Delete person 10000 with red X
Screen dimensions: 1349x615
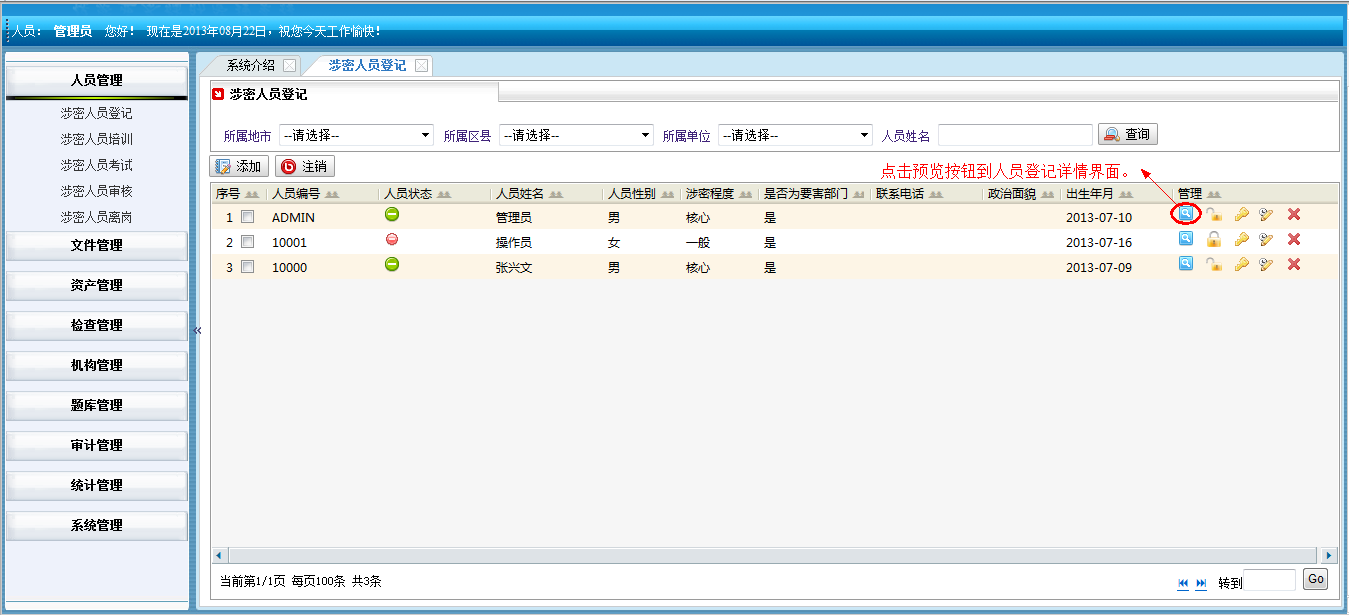point(1294,263)
